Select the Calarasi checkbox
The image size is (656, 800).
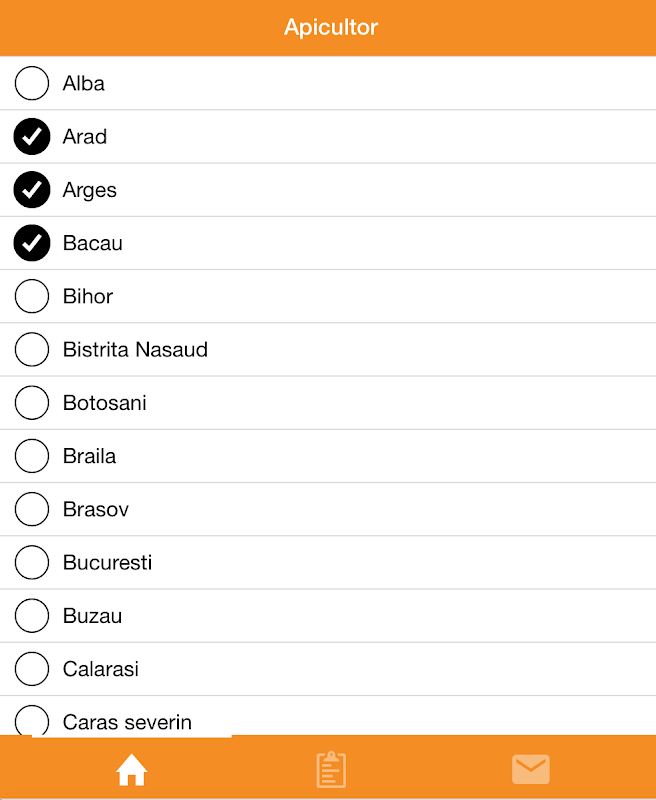32,669
